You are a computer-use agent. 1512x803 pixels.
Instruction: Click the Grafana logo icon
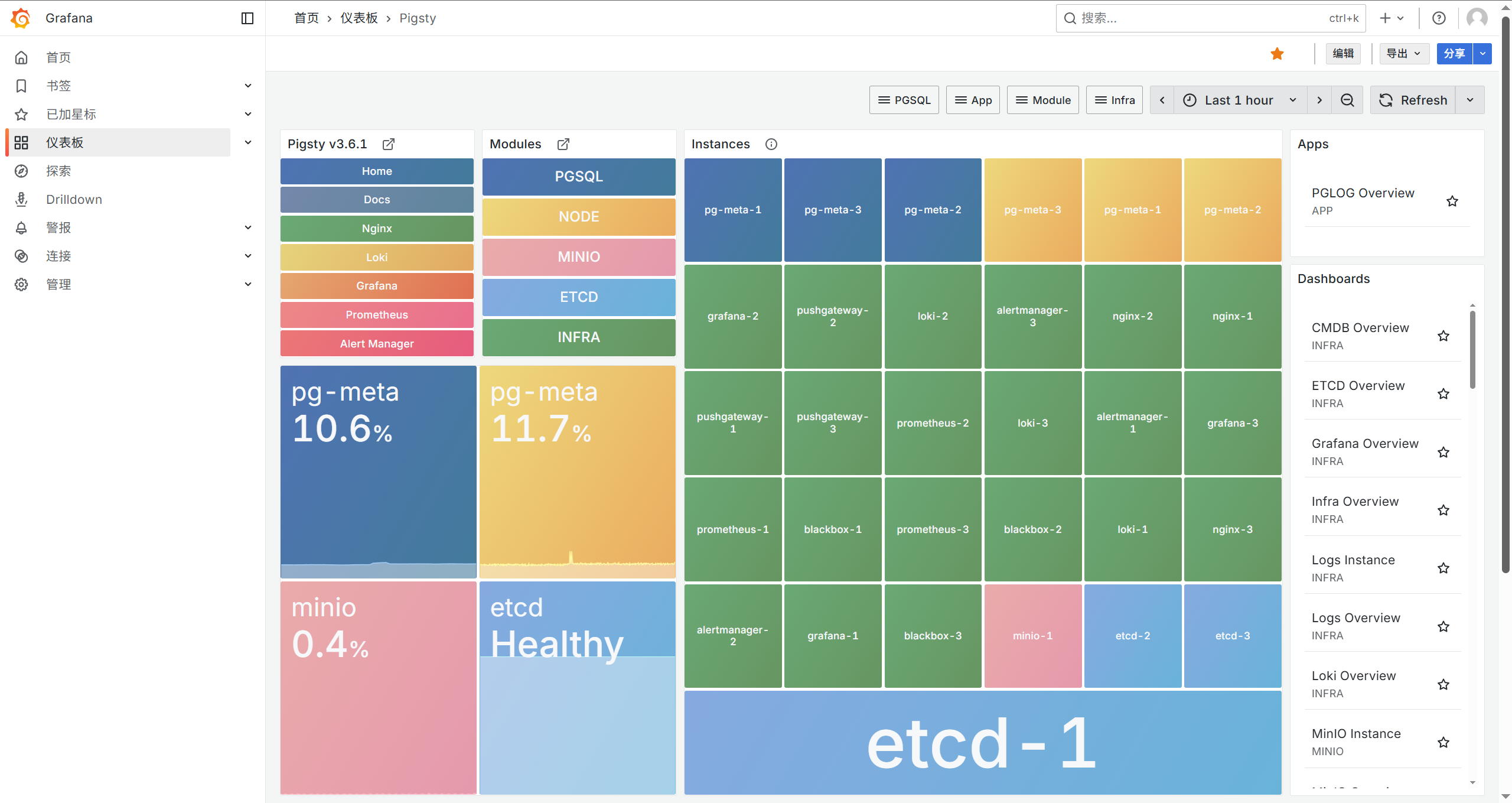[x=21, y=18]
